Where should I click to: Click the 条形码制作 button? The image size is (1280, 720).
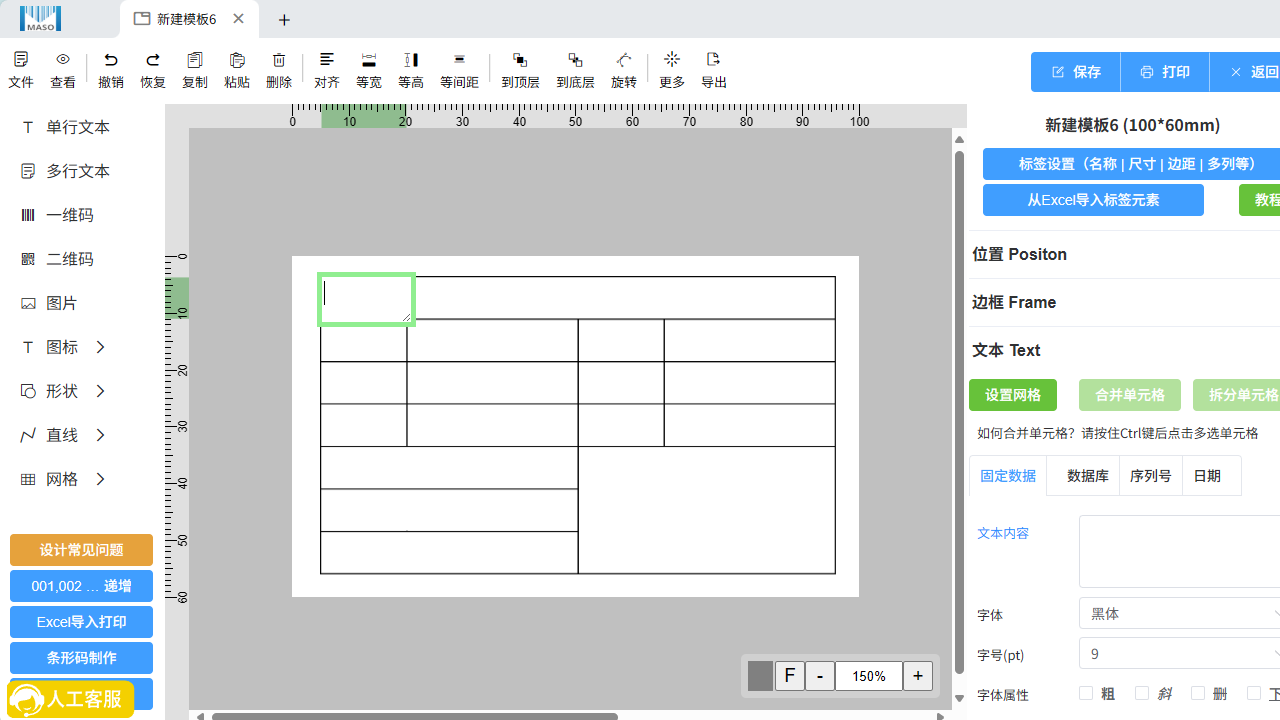[81, 658]
